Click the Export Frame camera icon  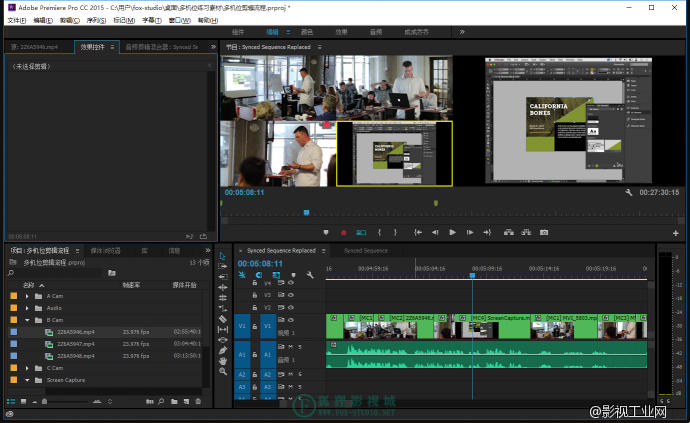click(x=544, y=232)
